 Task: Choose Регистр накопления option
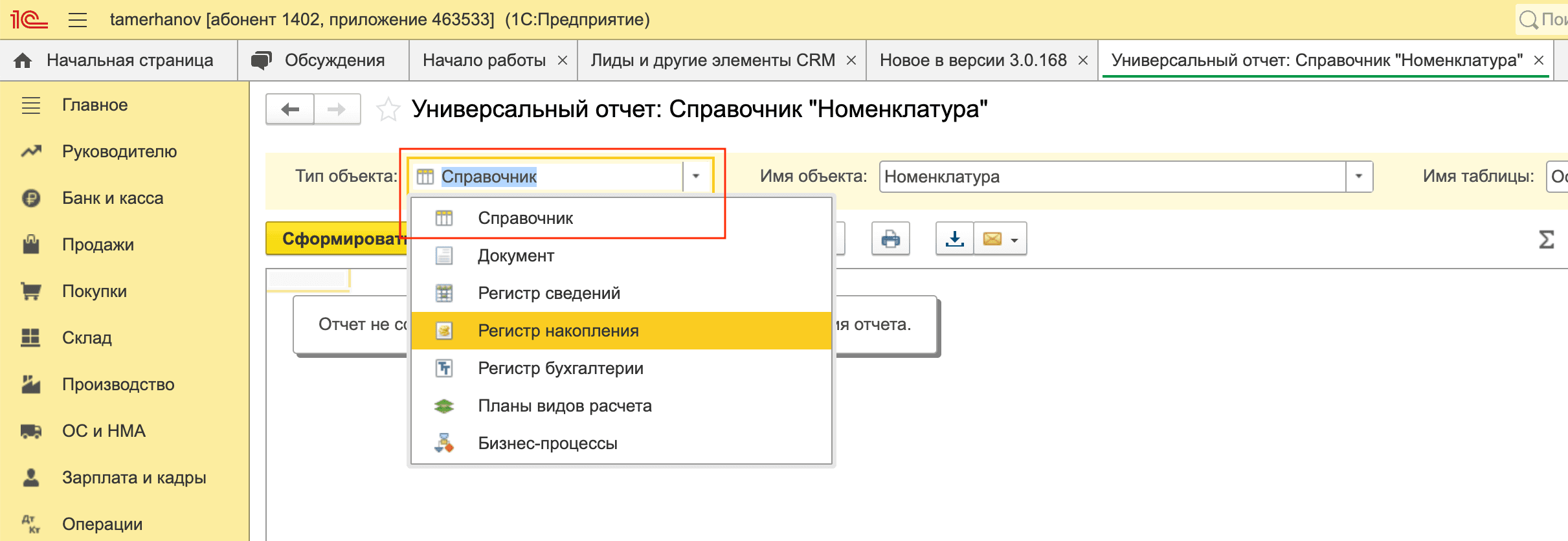click(x=621, y=331)
